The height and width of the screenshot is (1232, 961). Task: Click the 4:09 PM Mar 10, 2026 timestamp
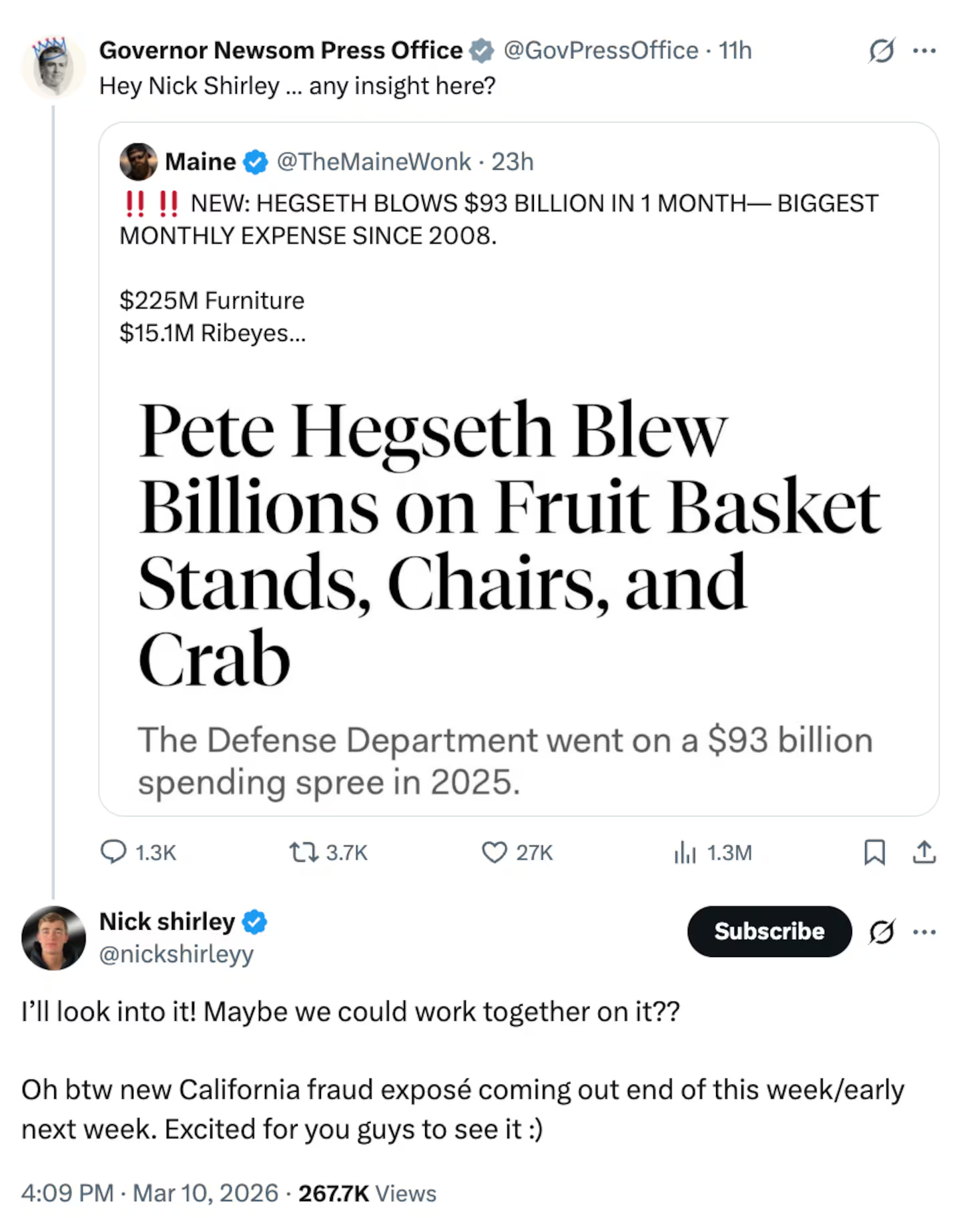coord(149,1193)
